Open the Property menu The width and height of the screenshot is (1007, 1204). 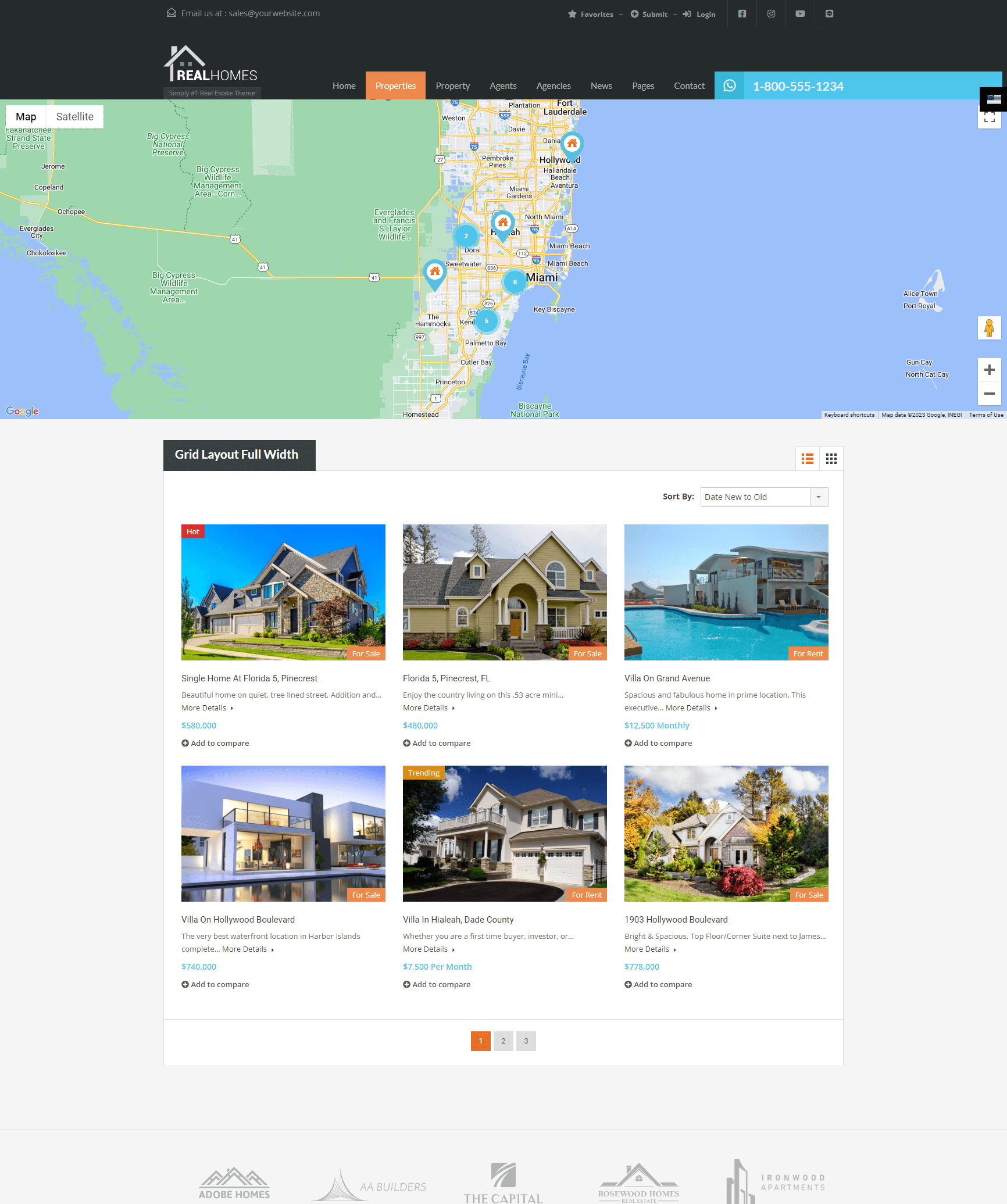[x=453, y=85]
